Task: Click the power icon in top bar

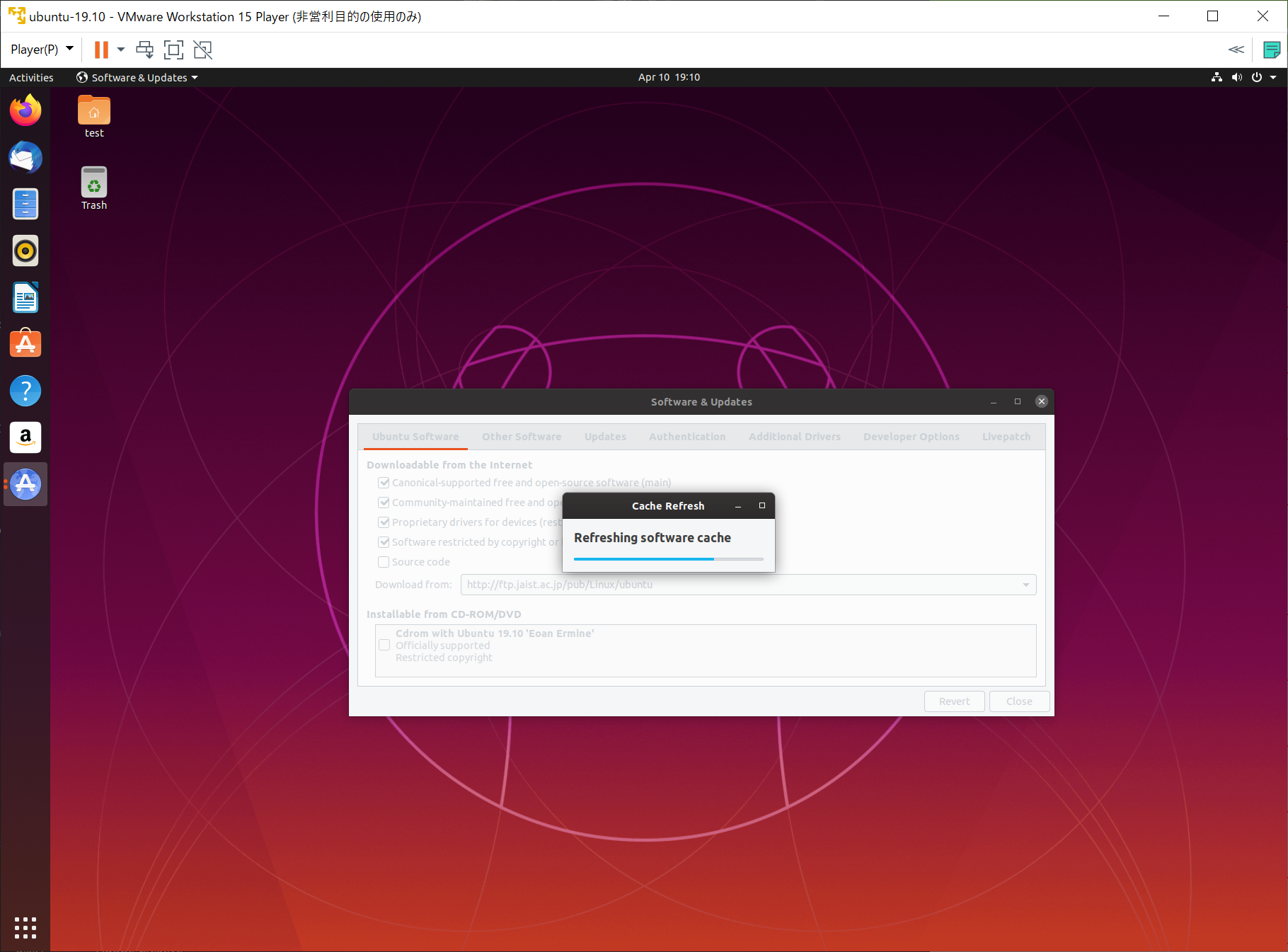Action: point(1257,77)
